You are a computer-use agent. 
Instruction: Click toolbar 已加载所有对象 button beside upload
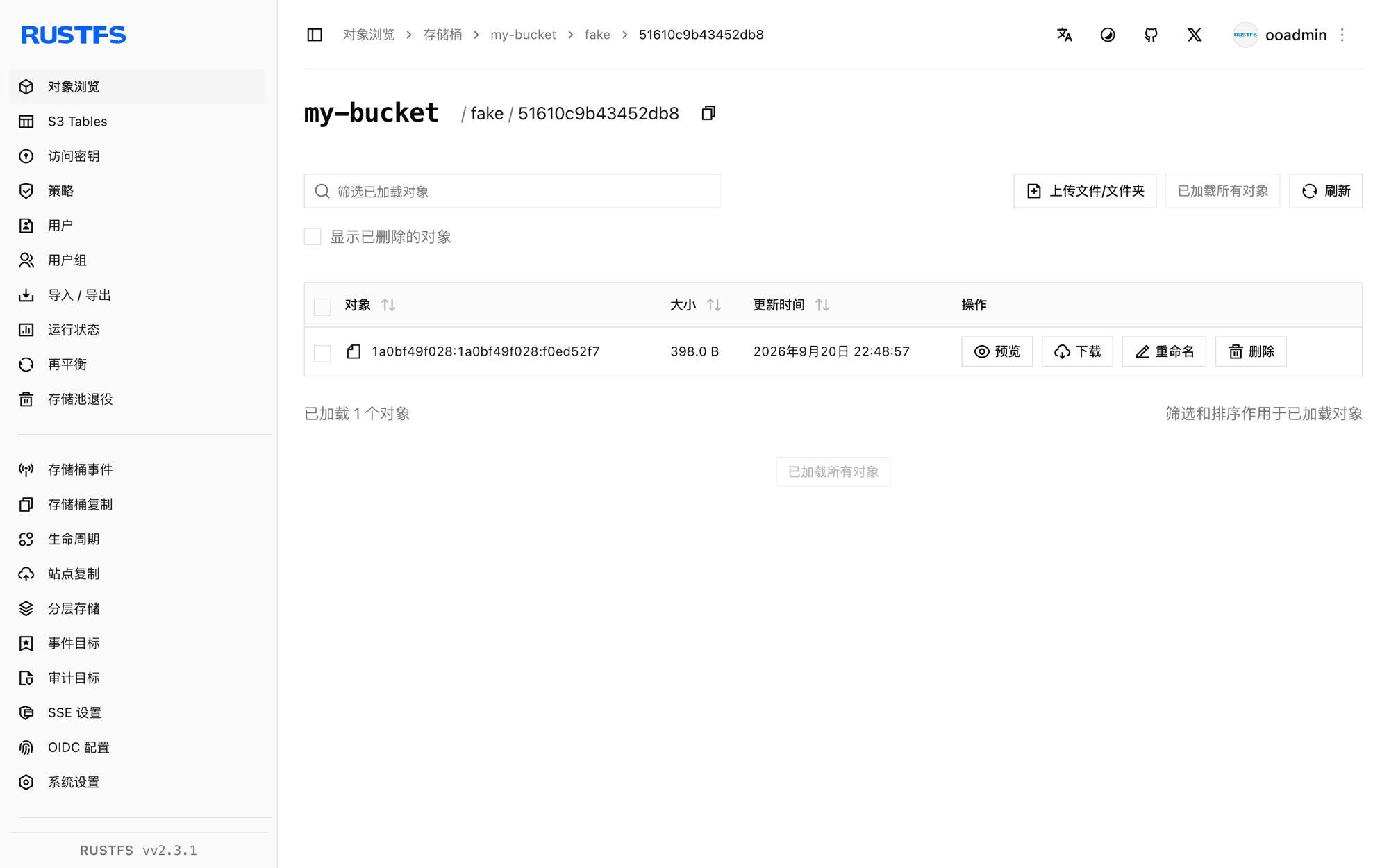click(x=1223, y=191)
